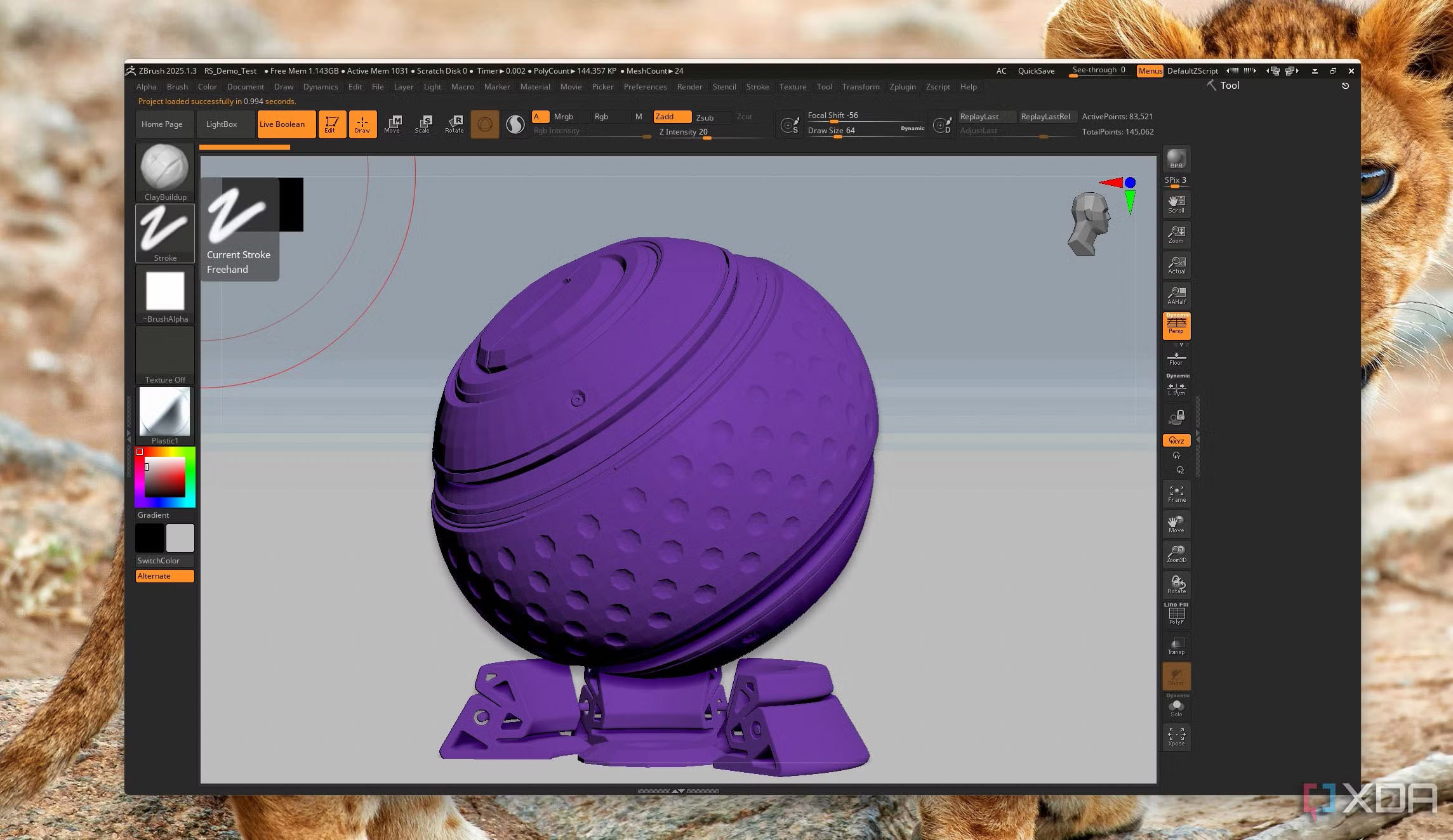Open the Stroke type selector

[165, 233]
